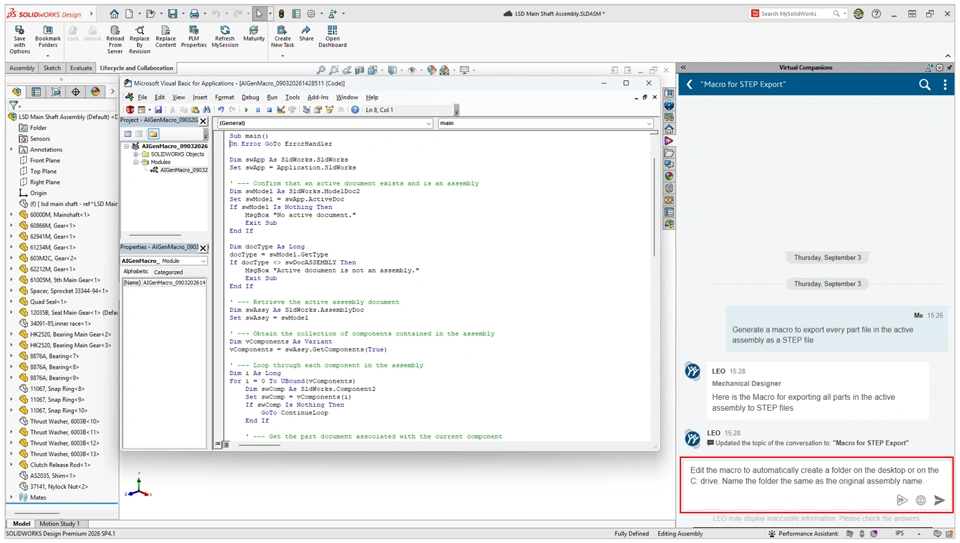Screen dimensions: 960x543
Task: Open the three-dot menu in chat header
Action: [945, 84]
